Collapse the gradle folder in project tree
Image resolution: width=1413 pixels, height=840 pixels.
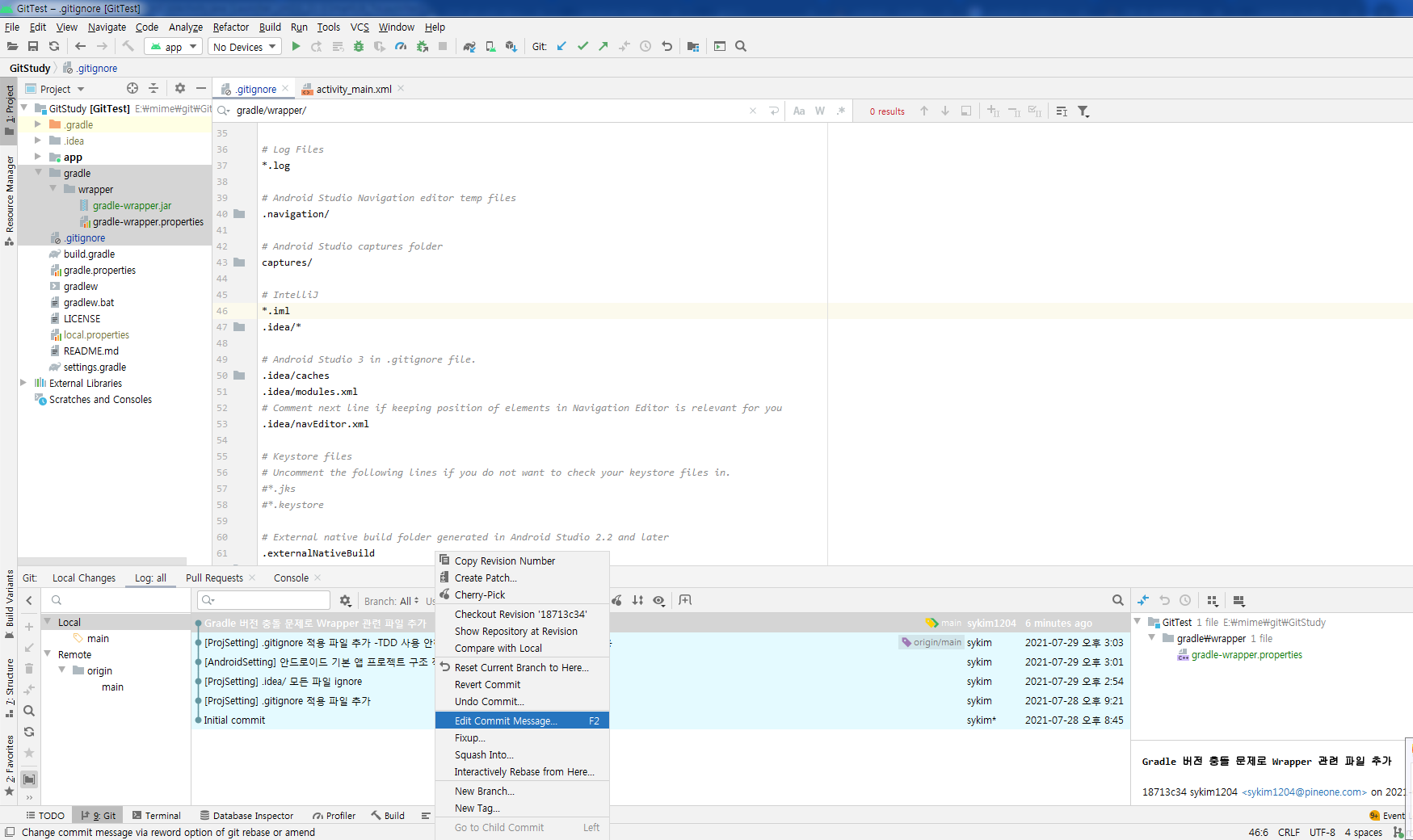(x=38, y=173)
